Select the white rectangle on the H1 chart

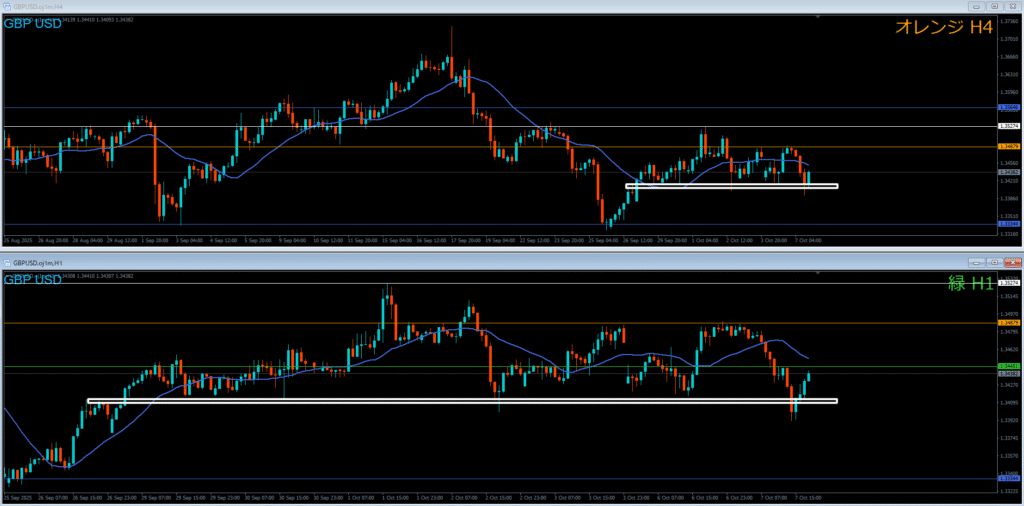coord(461,401)
